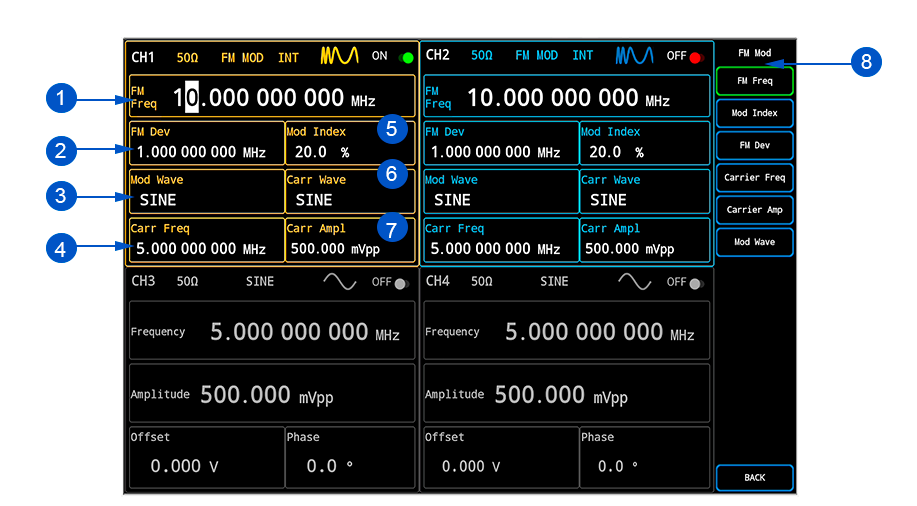Edit the CH1 FM Freq value field
The image size is (917, 506).
click(x=272, y=96)
